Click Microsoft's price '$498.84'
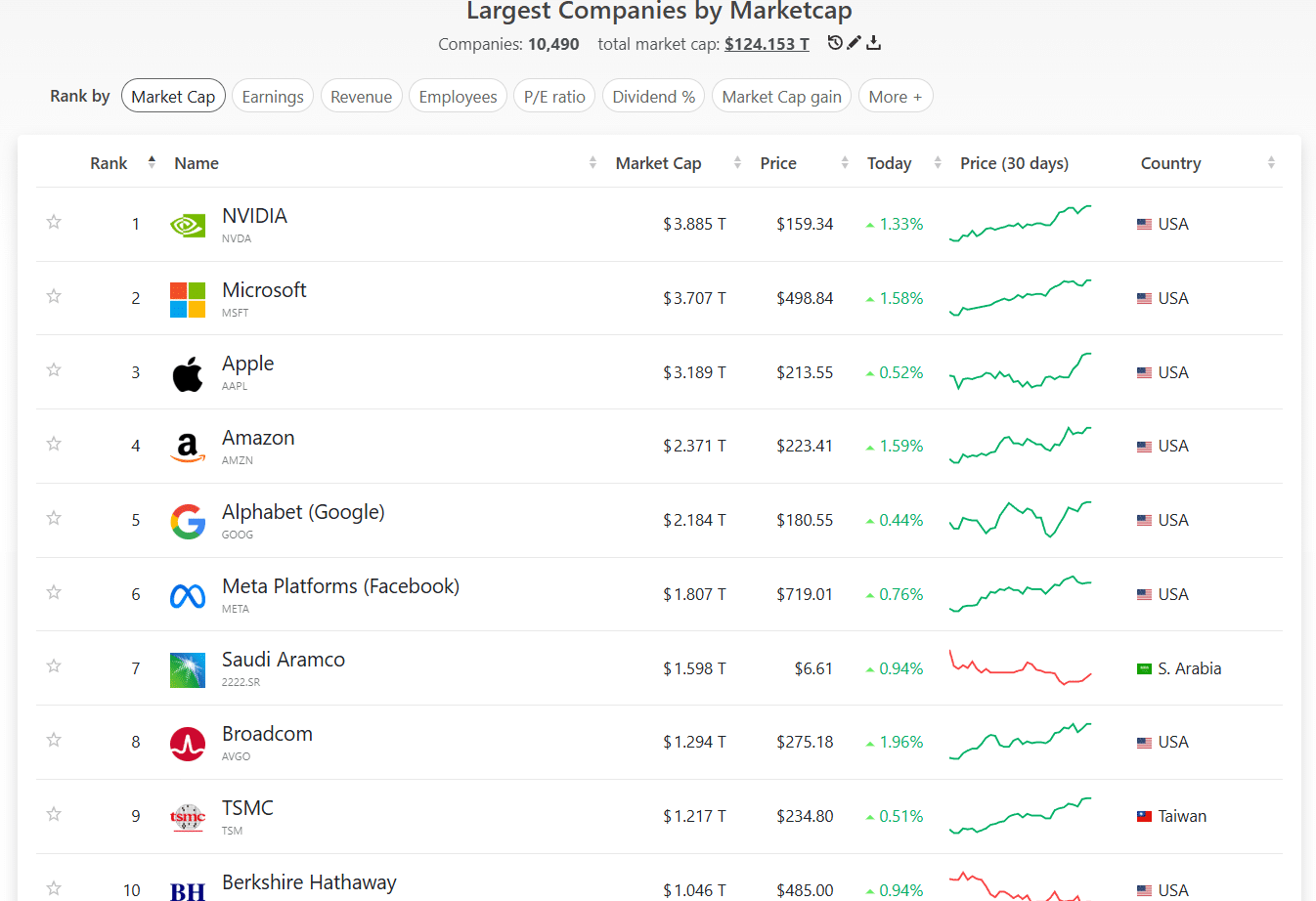 tap(805, 298)
